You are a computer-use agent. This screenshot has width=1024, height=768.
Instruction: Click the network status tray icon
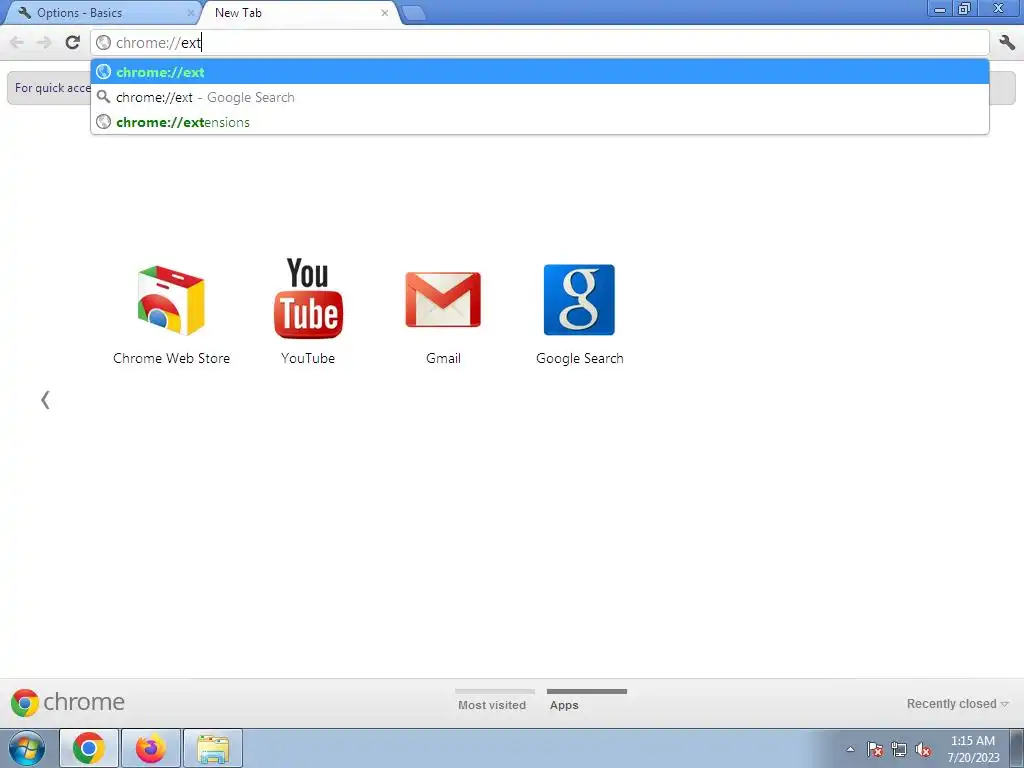899,750
